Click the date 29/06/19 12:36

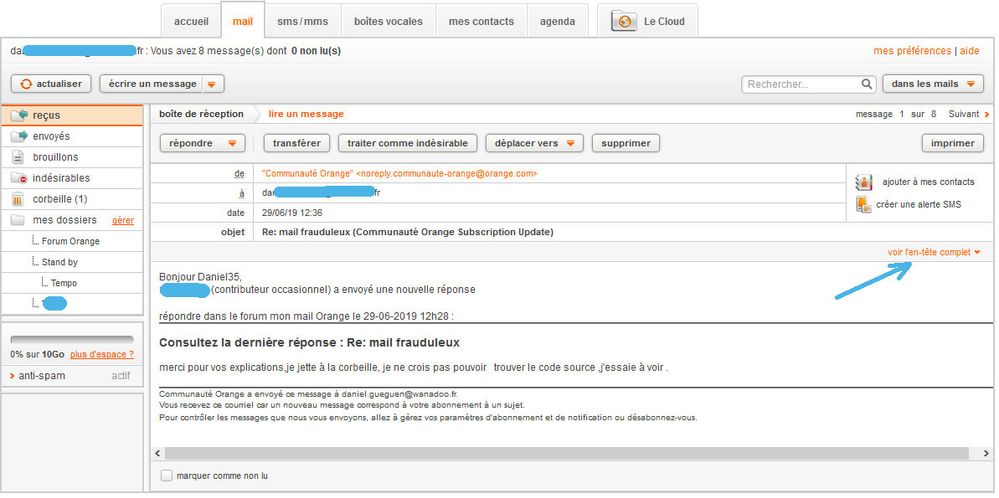pyautogui.click(x=292, y=213)
